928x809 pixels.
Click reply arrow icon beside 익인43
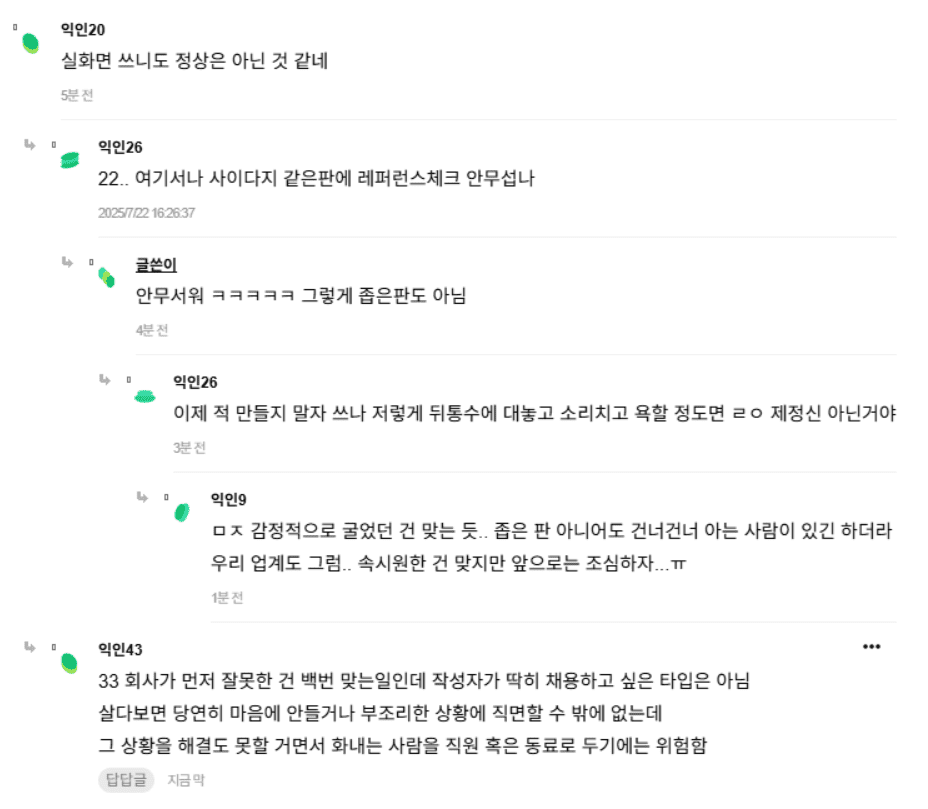[x=30, y=647]
